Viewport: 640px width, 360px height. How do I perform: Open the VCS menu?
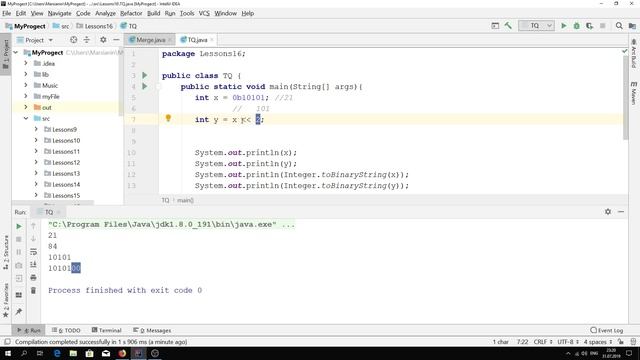pos(204,13)
